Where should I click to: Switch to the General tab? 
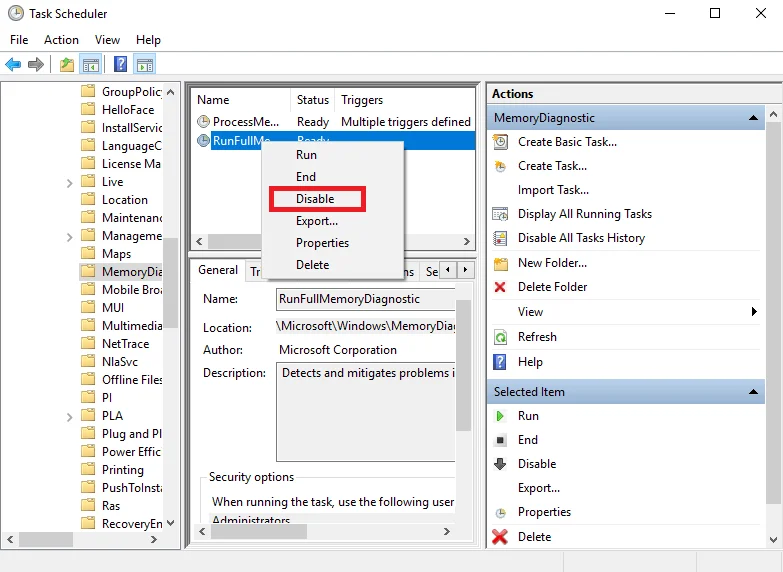pyautogui.click(x=218, y=270)
